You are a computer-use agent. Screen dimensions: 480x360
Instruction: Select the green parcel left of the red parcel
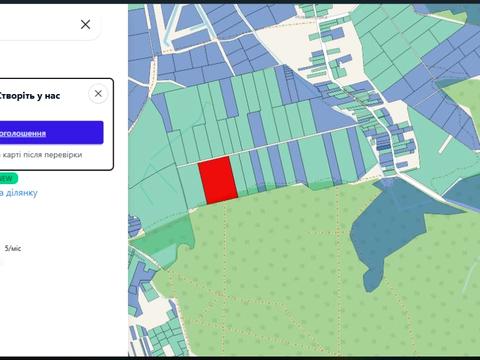click(192, 186)
